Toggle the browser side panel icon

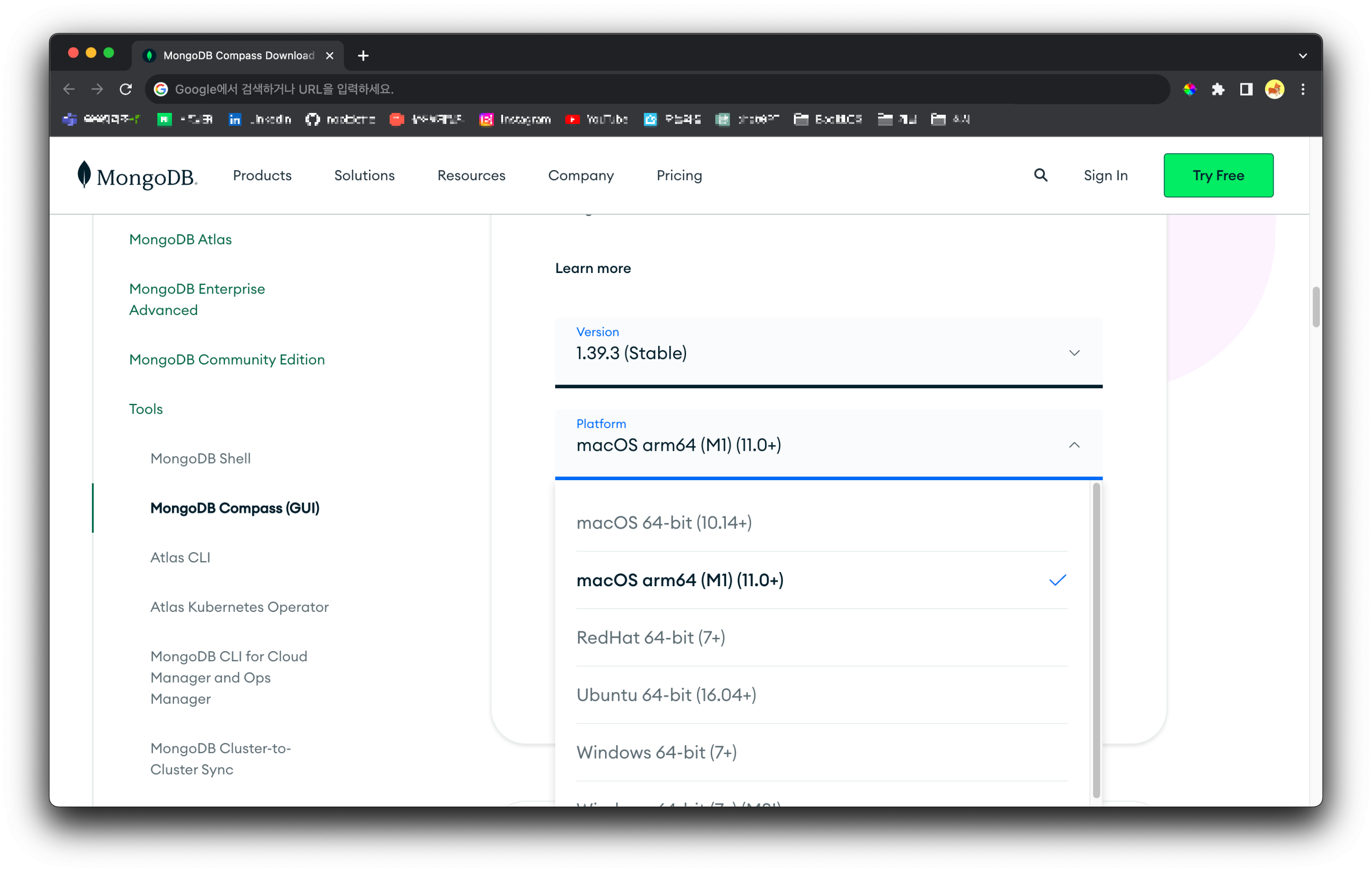click(x=1246, y=90)
